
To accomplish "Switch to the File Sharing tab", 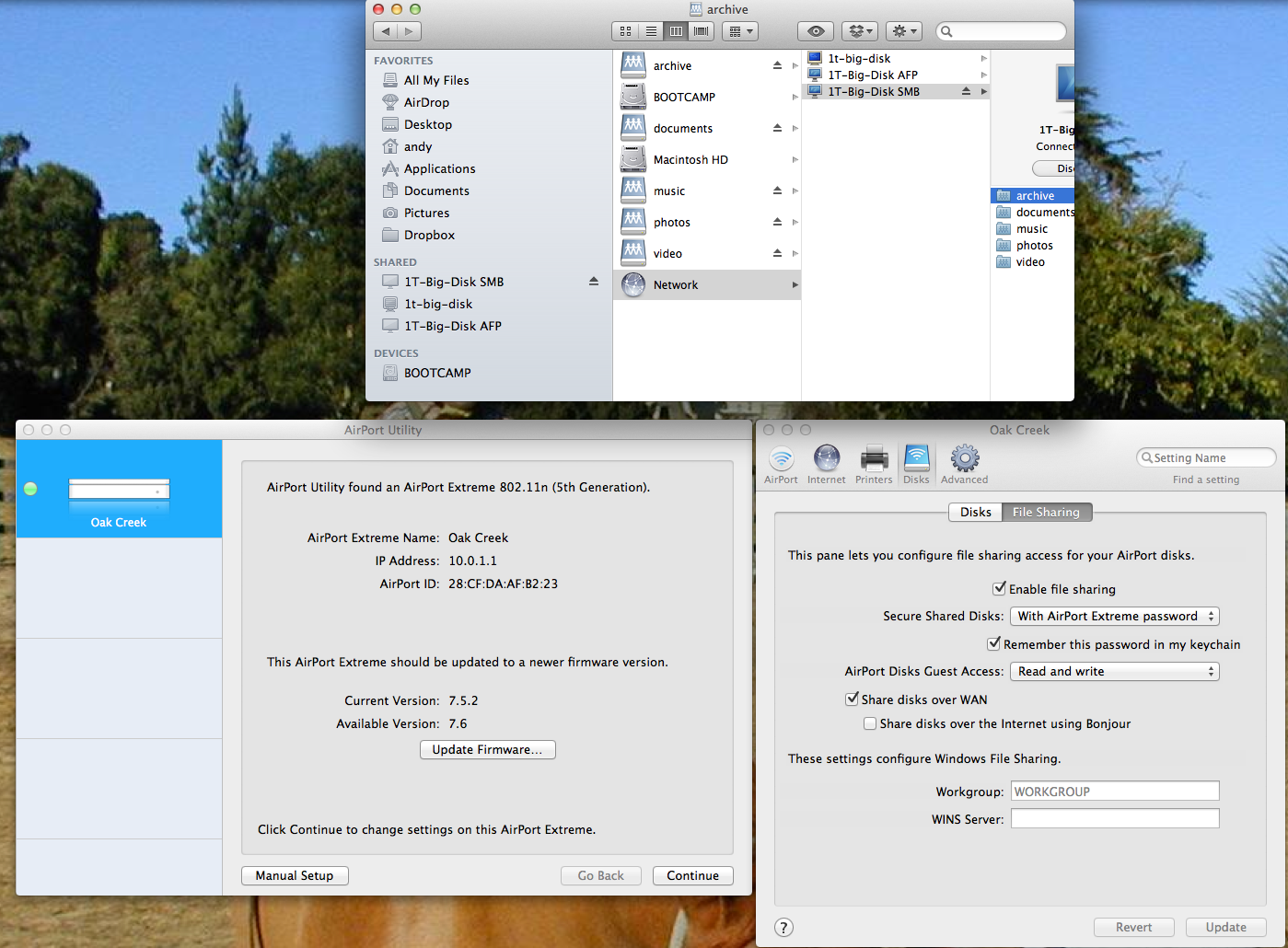I will click(x=1047, y=512).
